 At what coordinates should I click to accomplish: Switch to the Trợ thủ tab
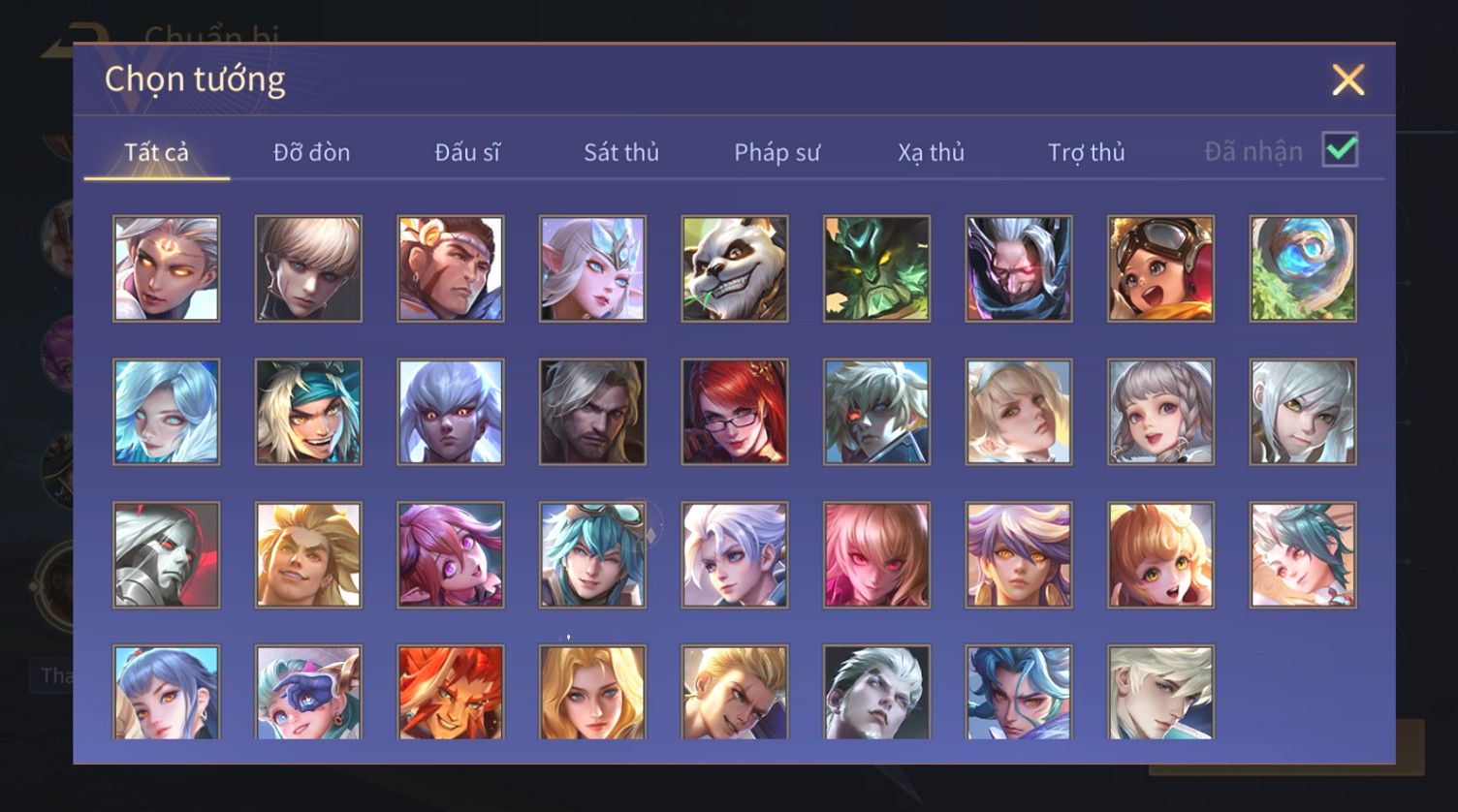tap(1086, 152)
